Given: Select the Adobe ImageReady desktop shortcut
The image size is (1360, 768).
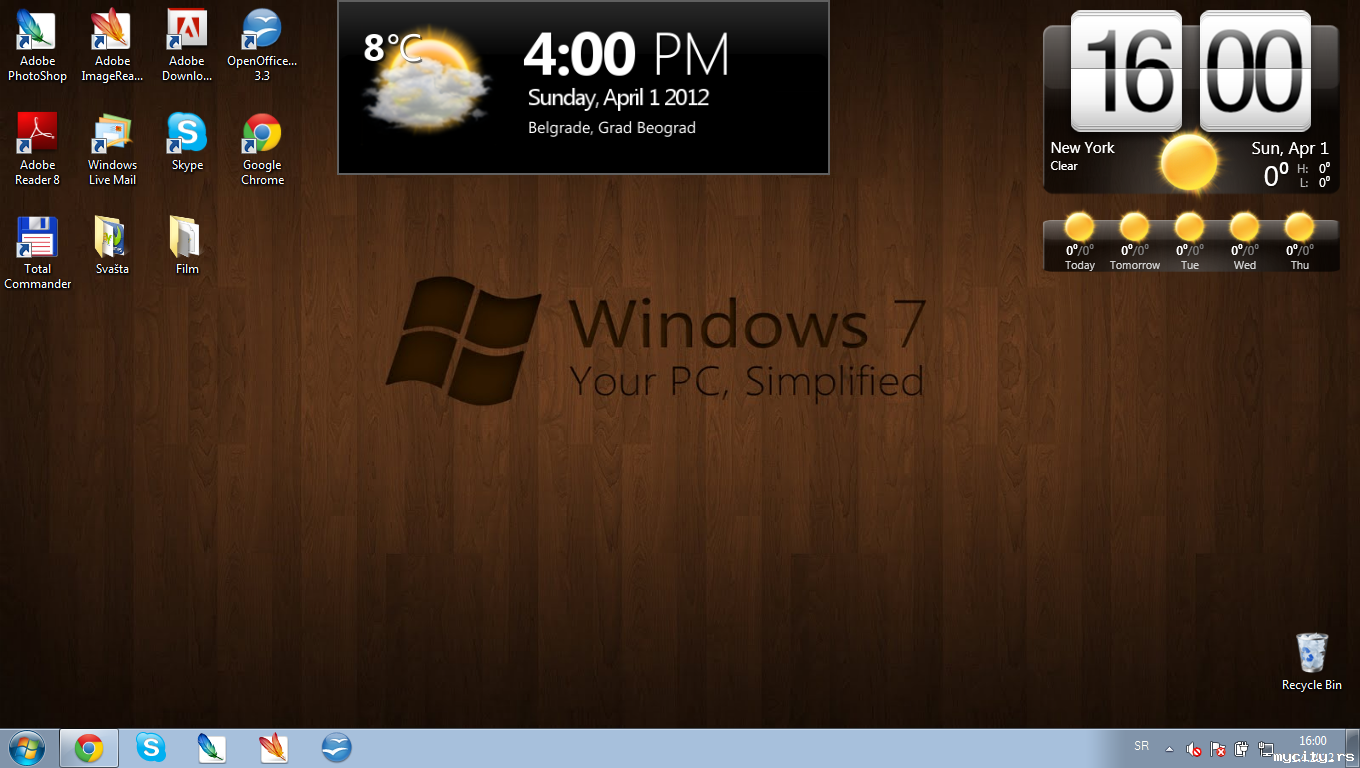Looking at the screenshot, I should click(112, 46).
